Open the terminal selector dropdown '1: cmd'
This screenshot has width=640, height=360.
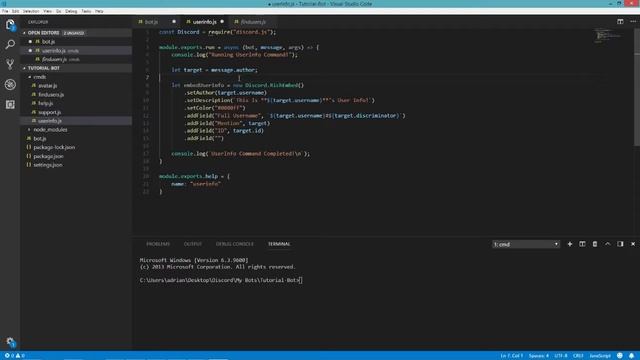(526, 244)
